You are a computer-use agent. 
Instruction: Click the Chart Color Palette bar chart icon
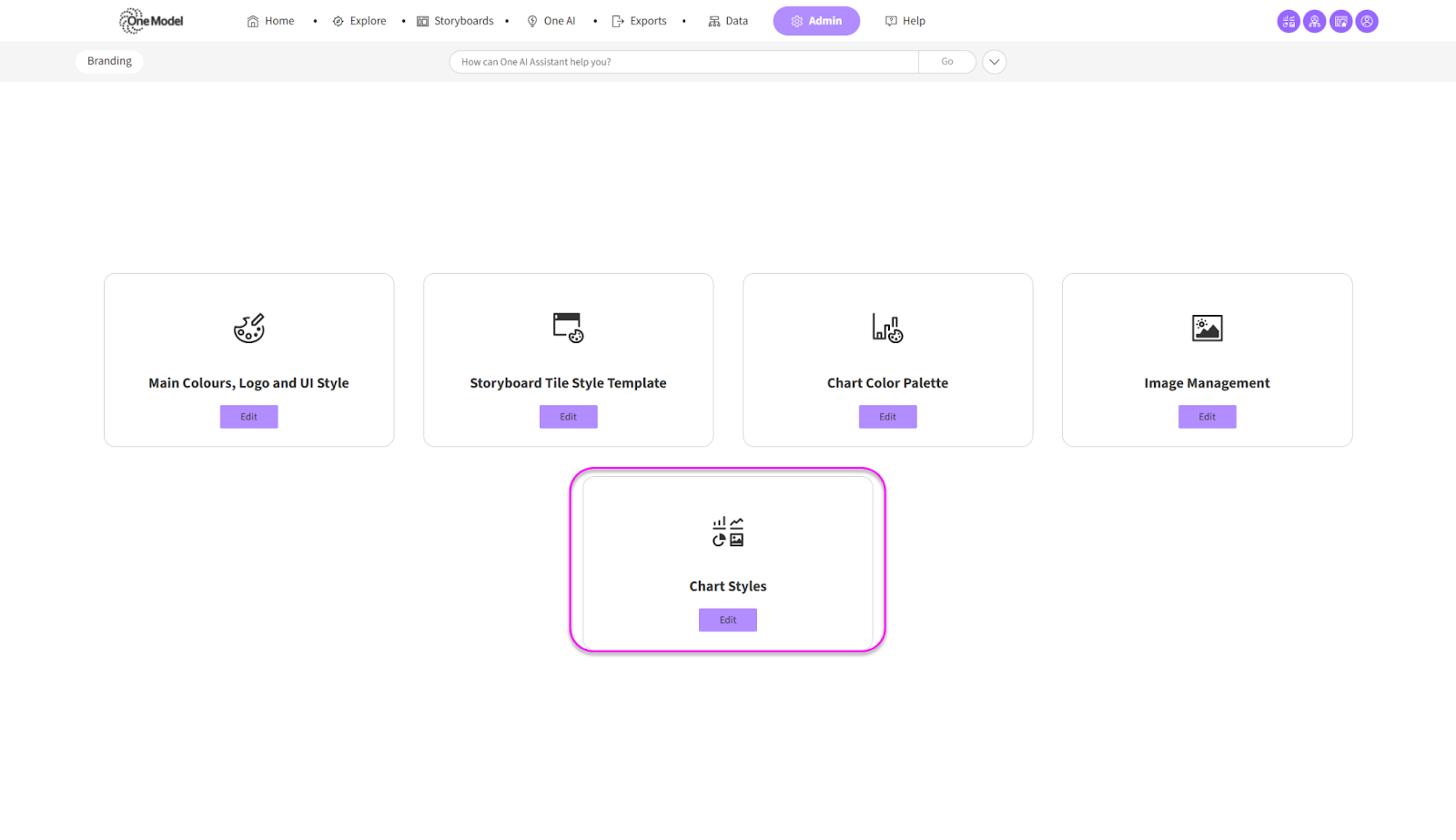tap(887, 328)
